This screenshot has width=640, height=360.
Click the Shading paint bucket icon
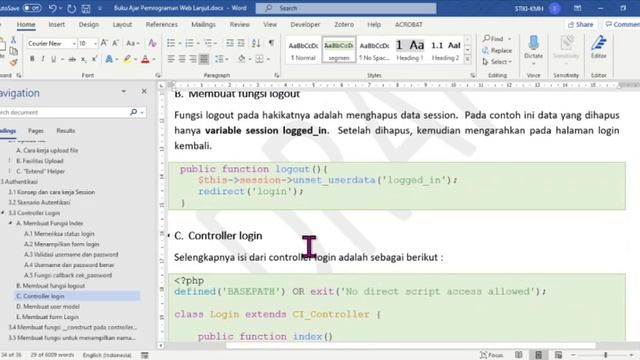click(x=242, y=59)
